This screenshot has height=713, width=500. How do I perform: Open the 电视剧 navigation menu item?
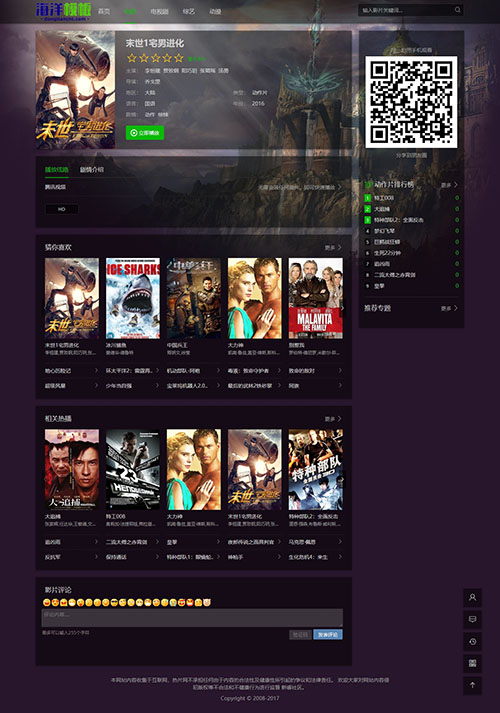159,11
